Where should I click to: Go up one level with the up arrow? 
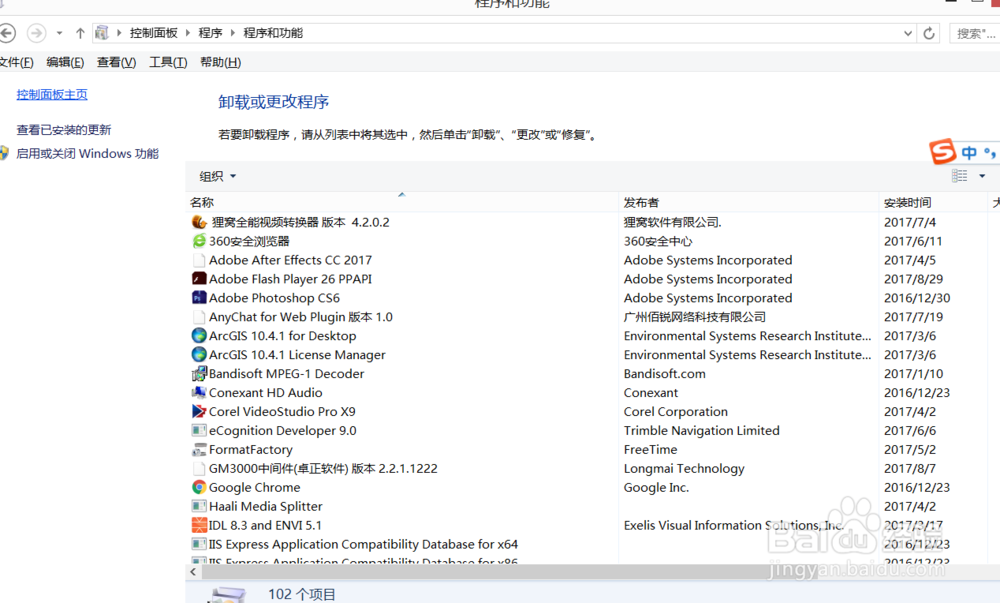tap(80, 33)
